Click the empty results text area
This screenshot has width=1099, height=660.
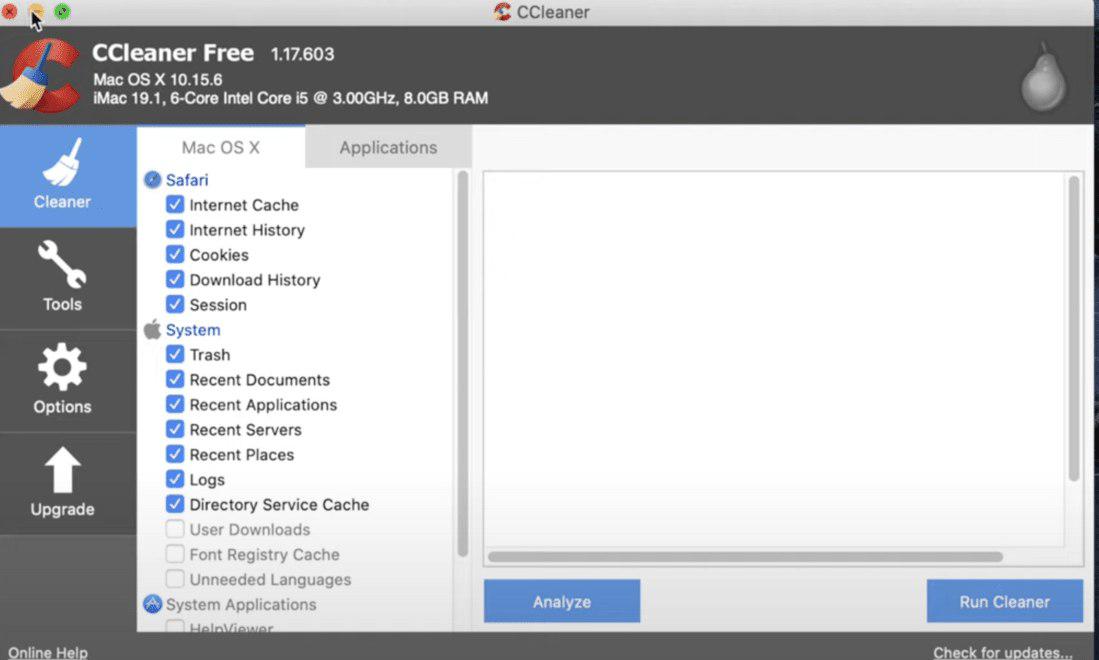click(x=774, y=361)
